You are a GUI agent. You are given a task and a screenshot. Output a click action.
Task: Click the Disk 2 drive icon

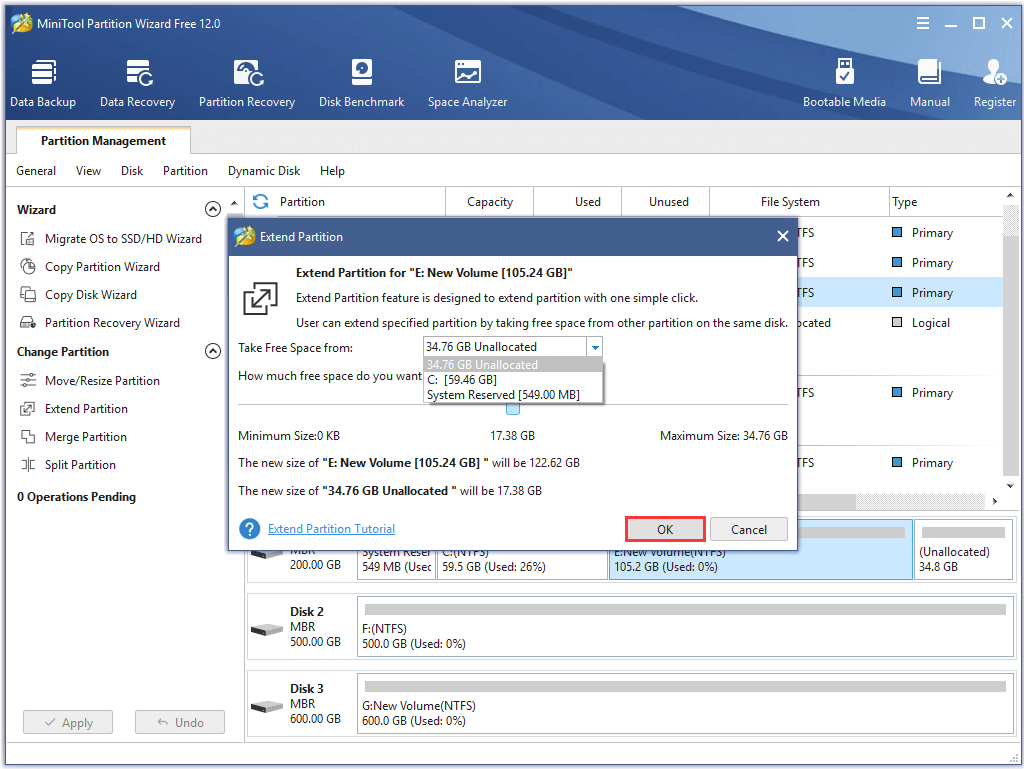click(267, 630)
